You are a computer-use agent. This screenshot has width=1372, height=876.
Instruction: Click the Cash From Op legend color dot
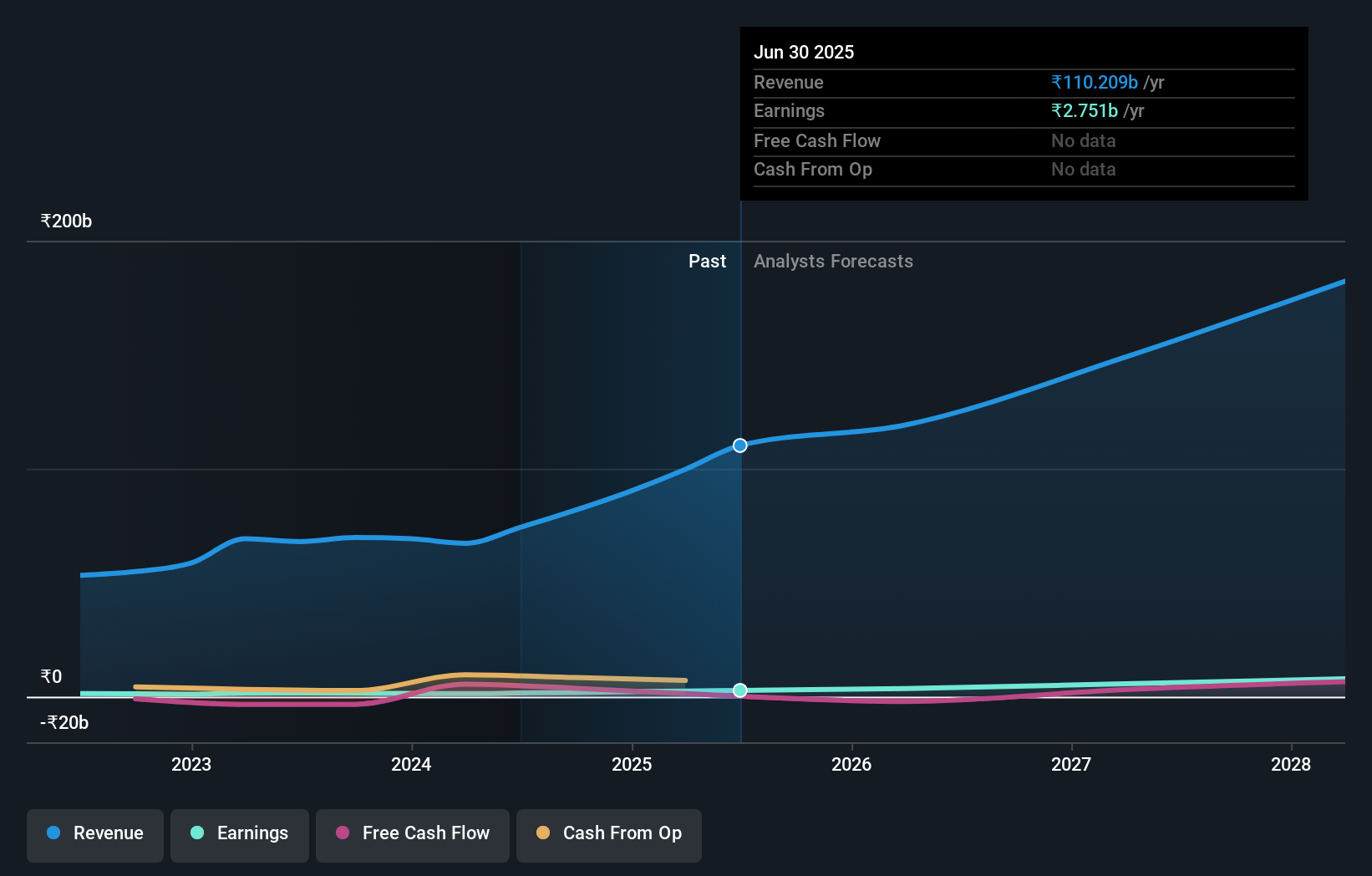543,833
